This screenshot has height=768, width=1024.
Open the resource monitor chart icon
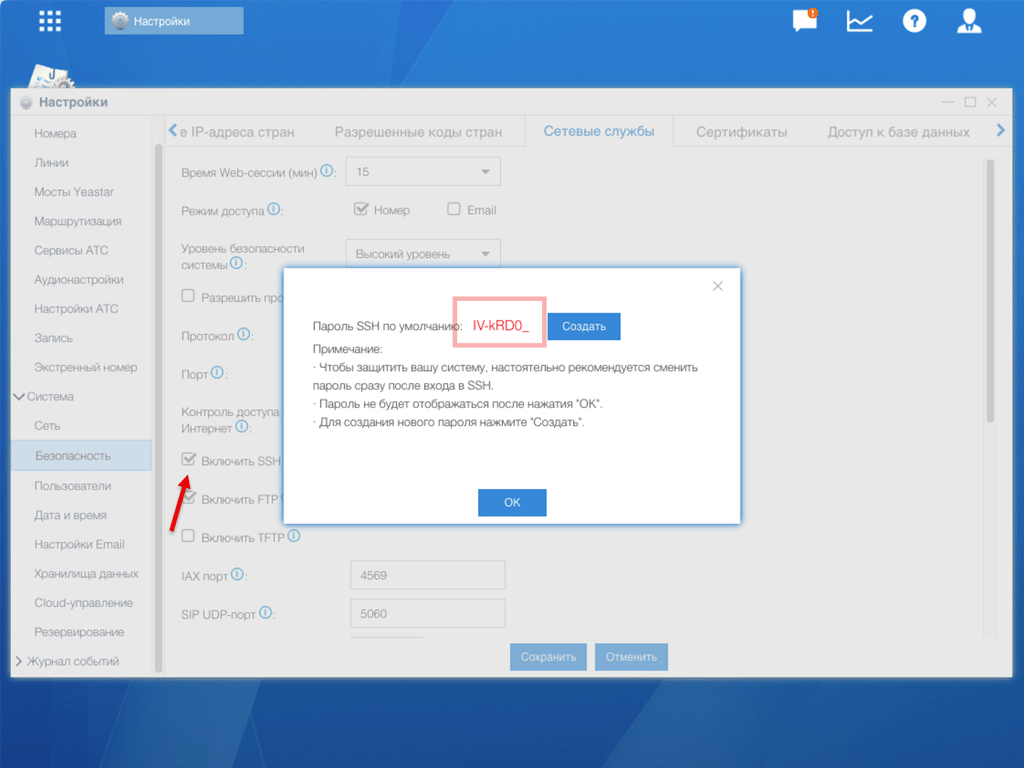[859, 20]
